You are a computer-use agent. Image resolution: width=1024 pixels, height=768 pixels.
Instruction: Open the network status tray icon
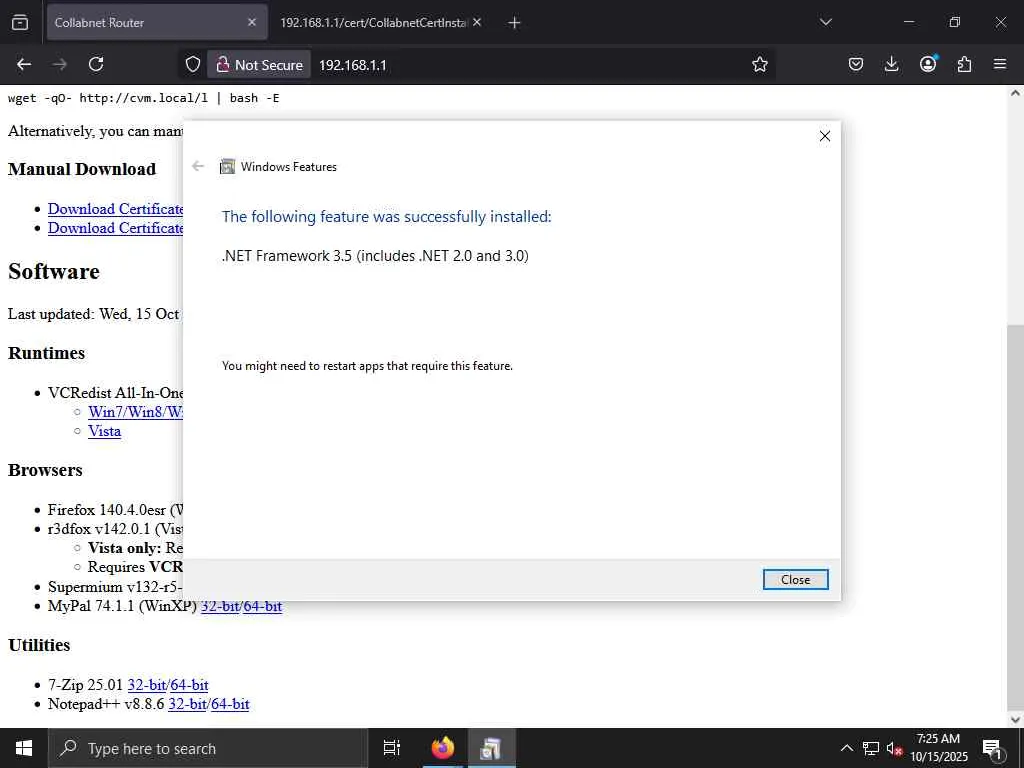click(x=871, y=748)
